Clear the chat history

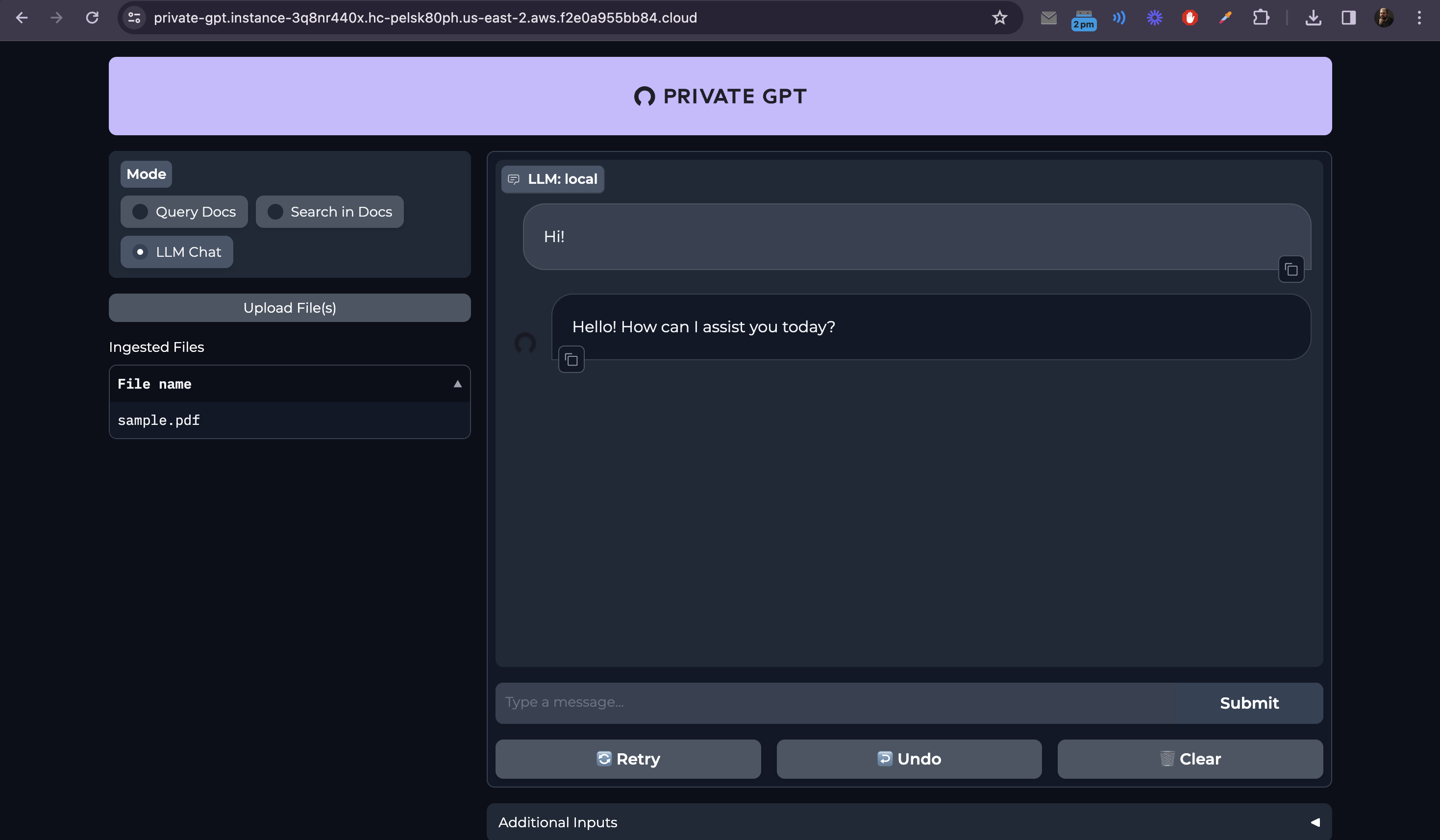point(1191,759)
